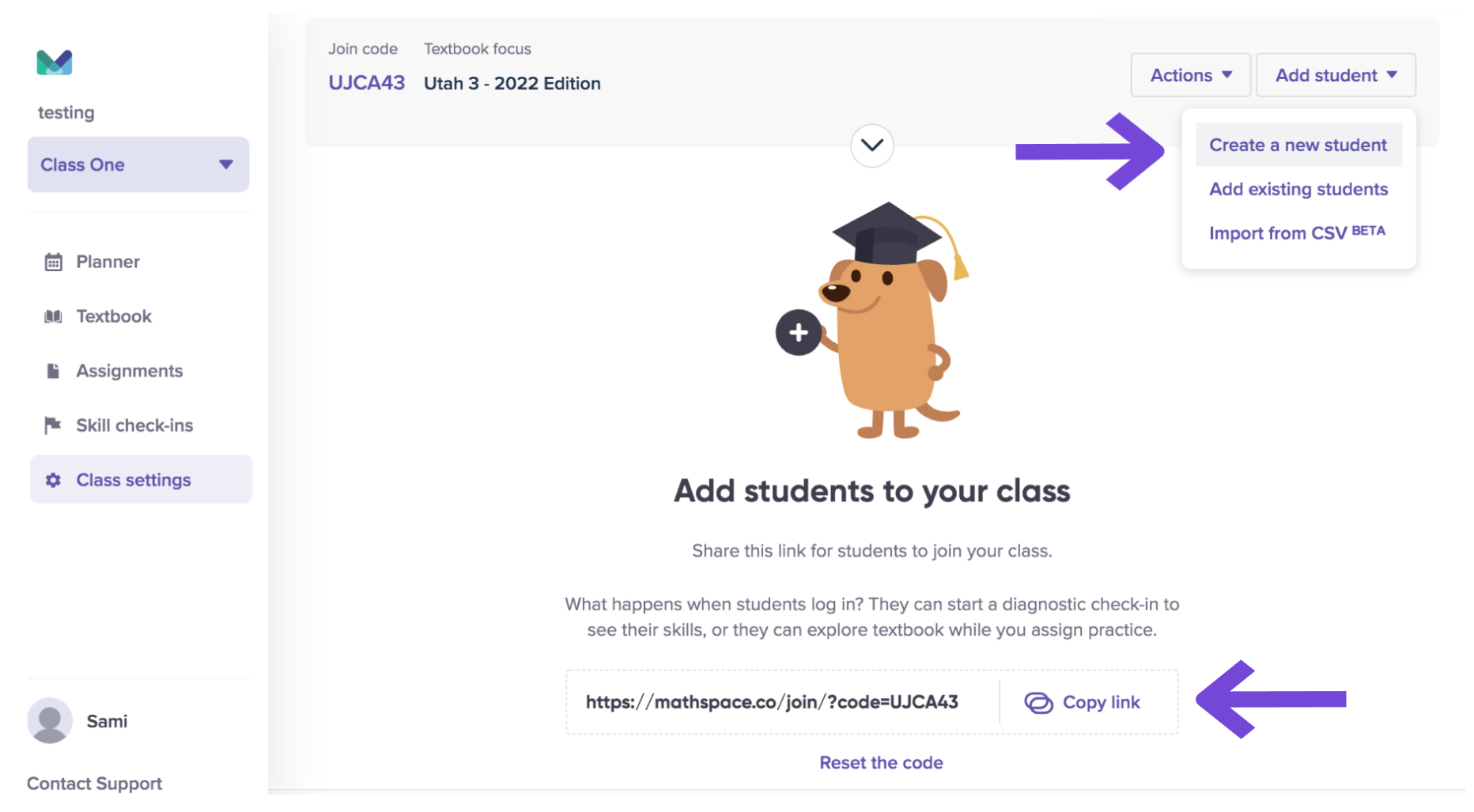Click the Class settings gear icon
The image size is (1474, 812).
pos(53,480)
